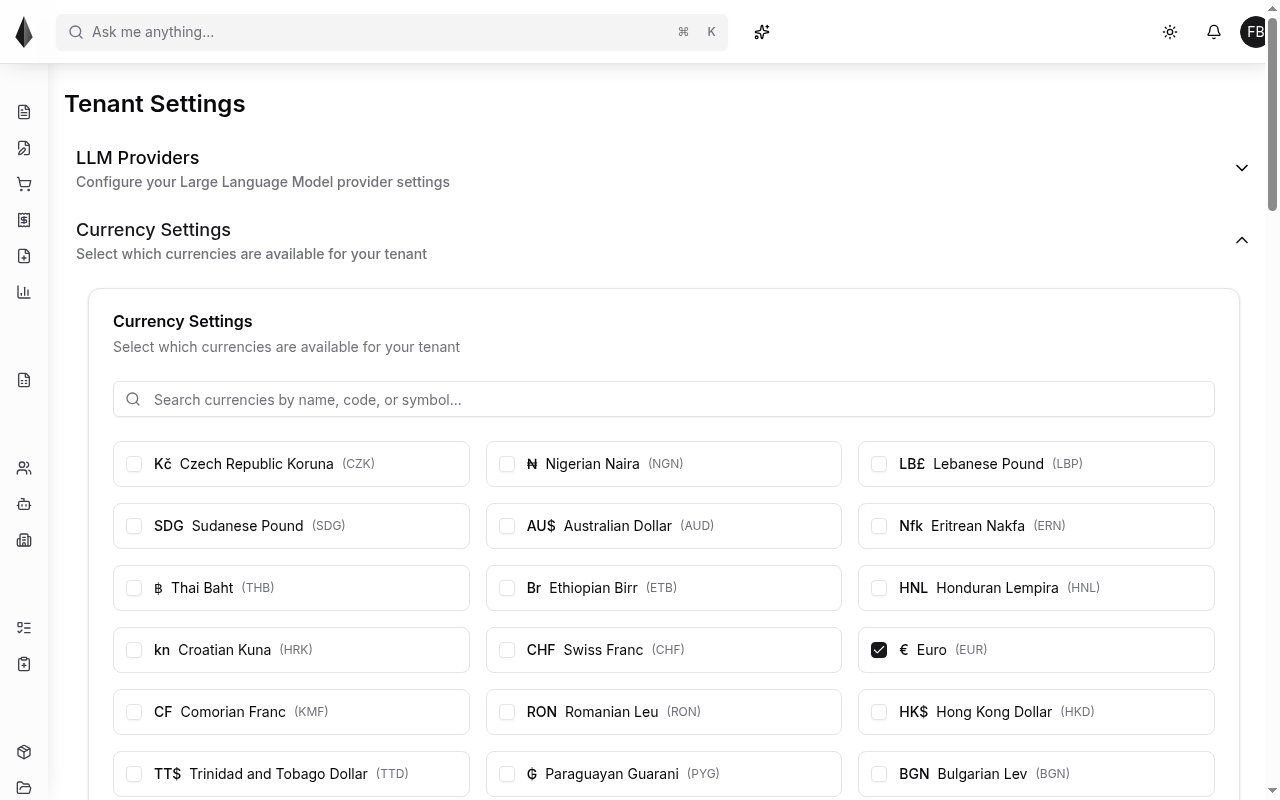Image resolution: width=1280 pixels, height=800 pixels.
Task: Enable the Comorian Franc checkbox
Action: click(134, 712)
